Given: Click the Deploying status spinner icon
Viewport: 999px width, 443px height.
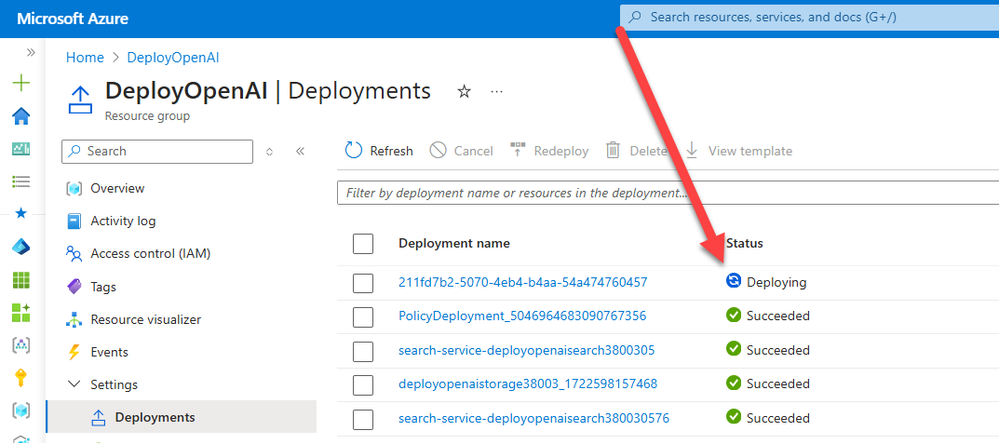Looking at the screenshot, I should 733,281.
